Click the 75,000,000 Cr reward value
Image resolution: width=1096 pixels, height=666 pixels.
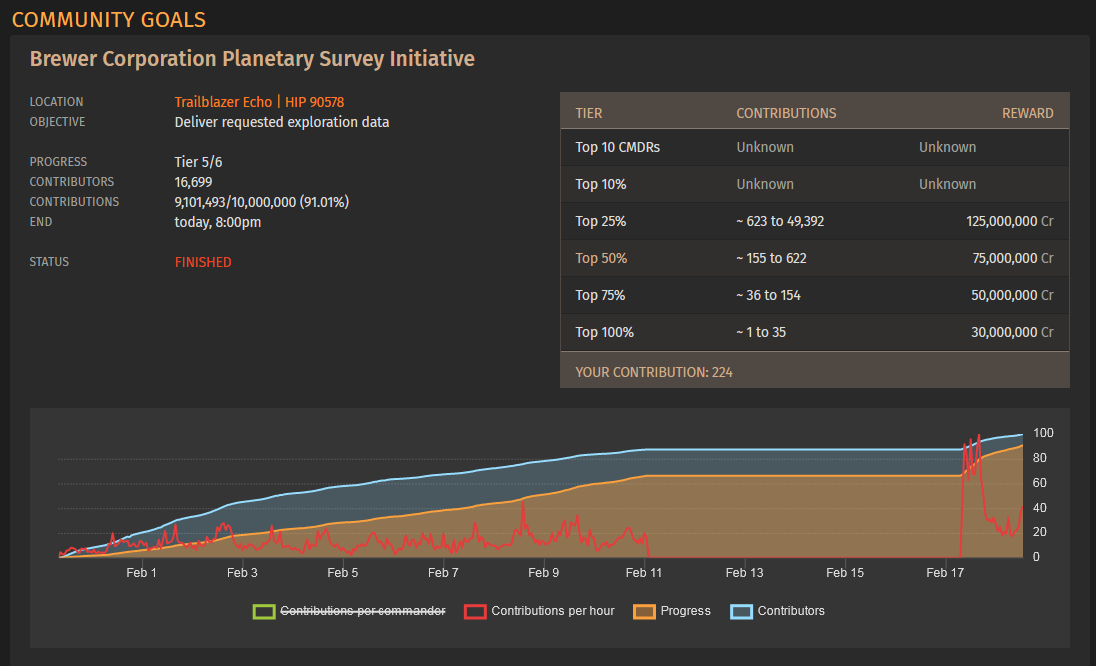(x=1013, y=259)
